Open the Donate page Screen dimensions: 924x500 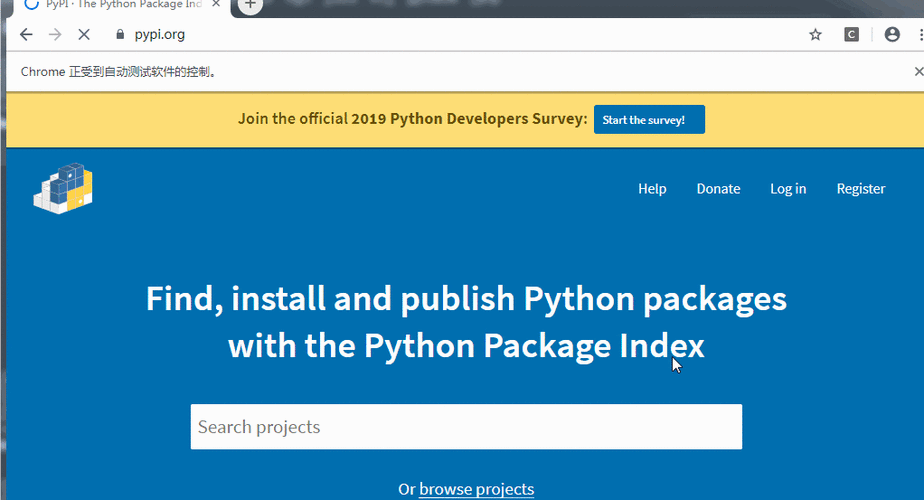[x=718, y=189]
